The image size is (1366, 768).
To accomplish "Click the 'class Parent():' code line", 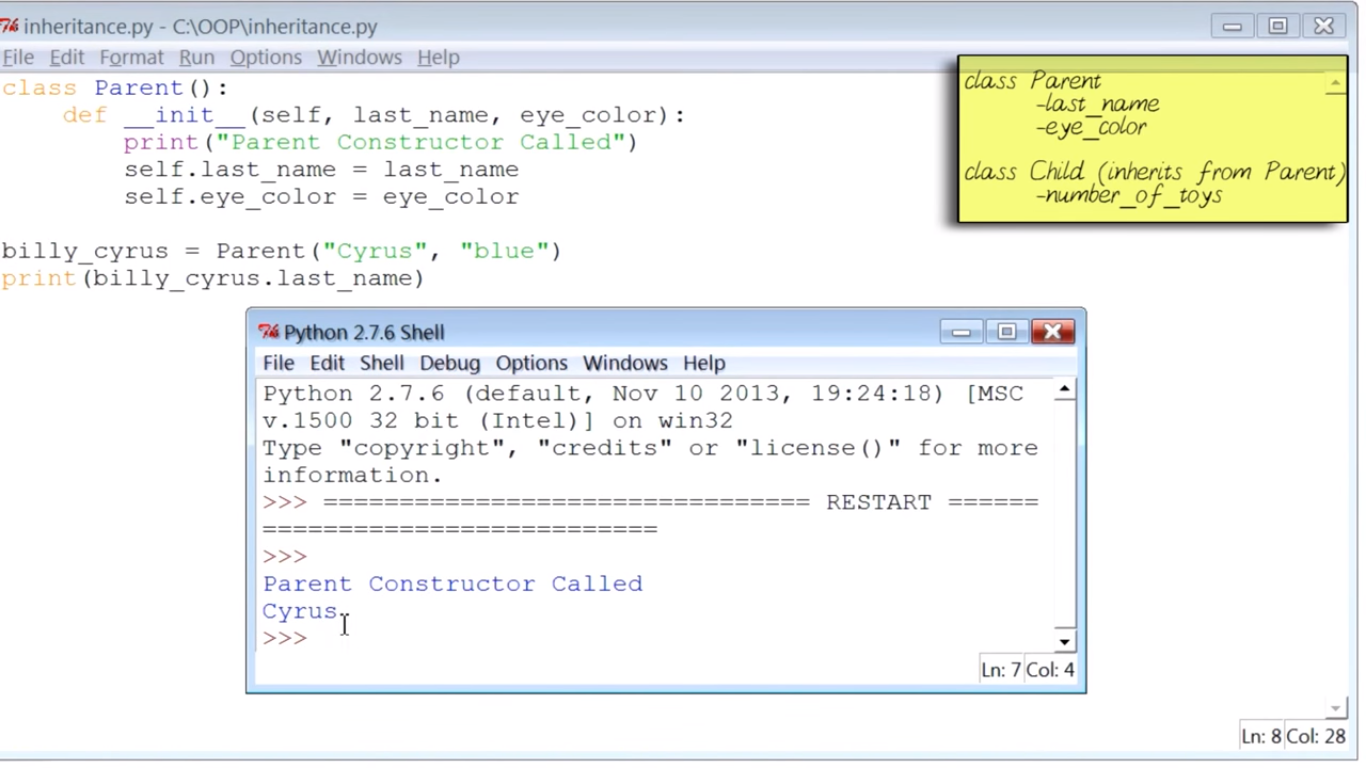I will coord(115,88).
